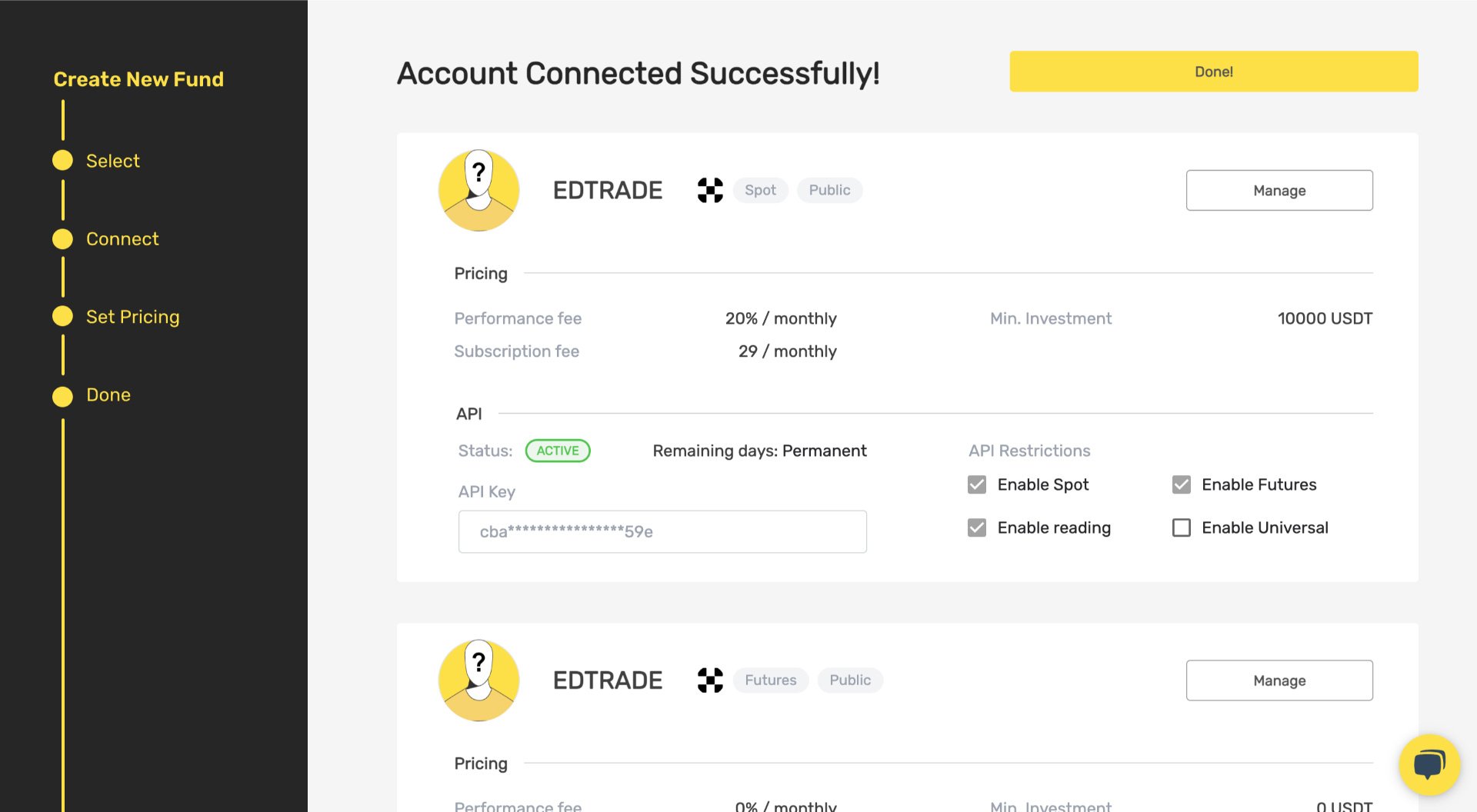Viewport: 1477px width, 812px height.
Task: Click the 29 / monthly subscription fee value
Action: [x=787, y=351]
